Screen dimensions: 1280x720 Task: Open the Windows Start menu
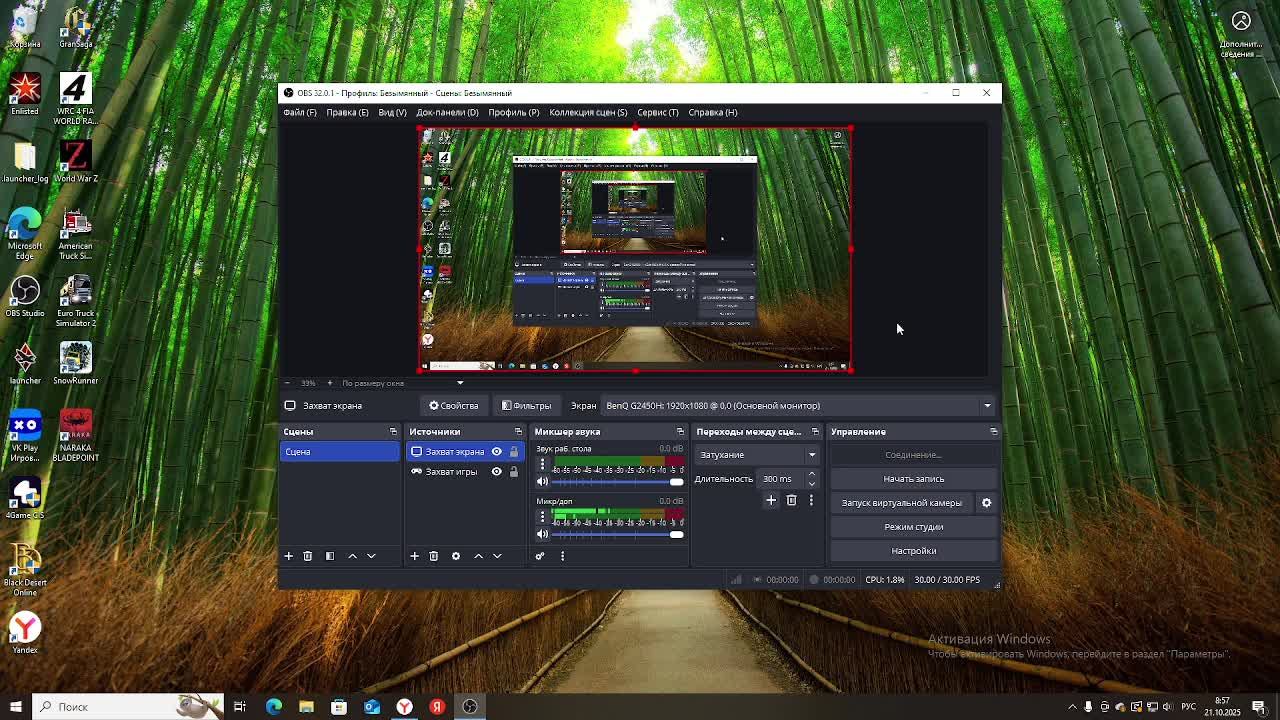(x=15, y=707)
